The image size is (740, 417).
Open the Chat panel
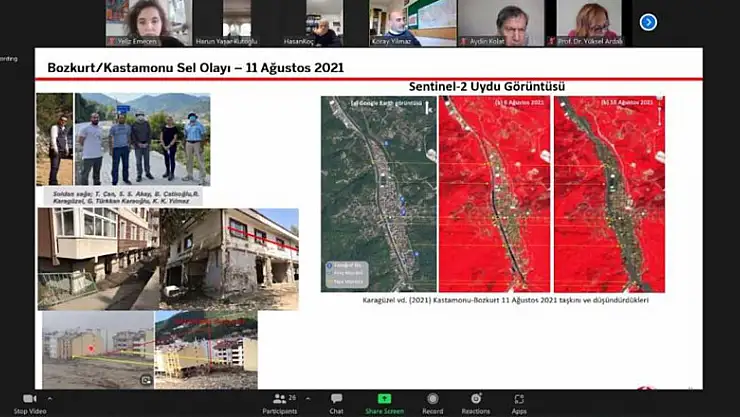(336, 402)
